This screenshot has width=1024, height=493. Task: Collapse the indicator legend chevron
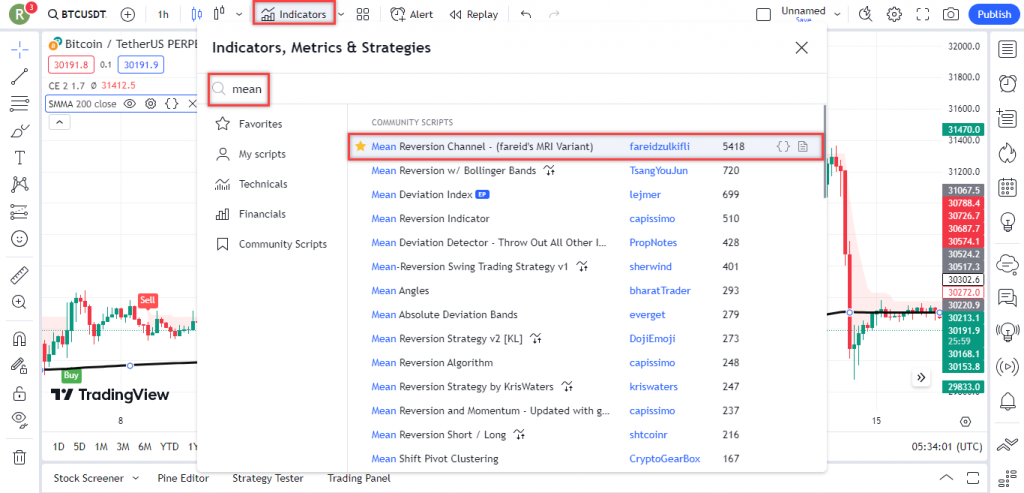pos(59,122)
